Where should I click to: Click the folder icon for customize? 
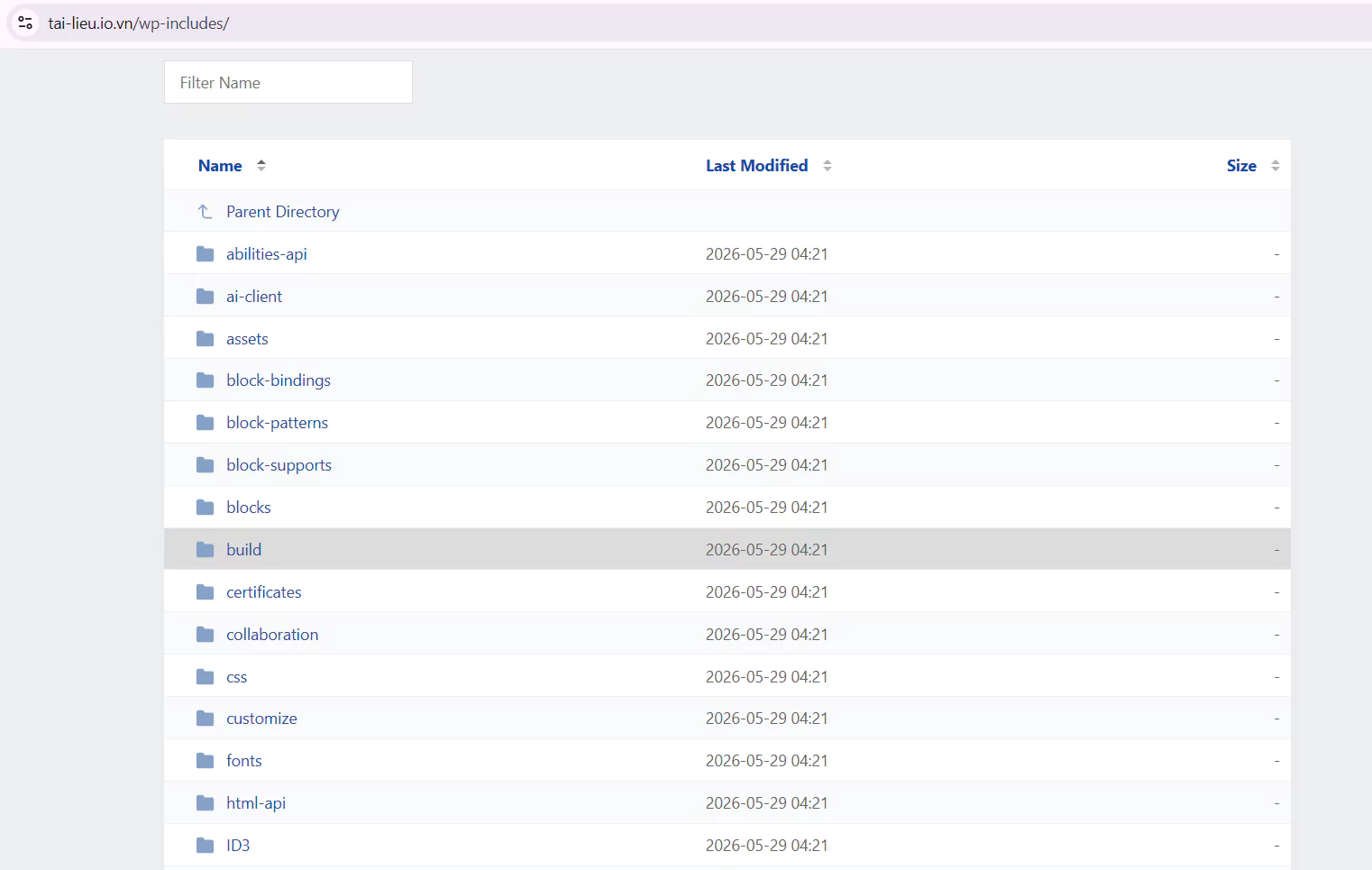[x=206, y=719]
